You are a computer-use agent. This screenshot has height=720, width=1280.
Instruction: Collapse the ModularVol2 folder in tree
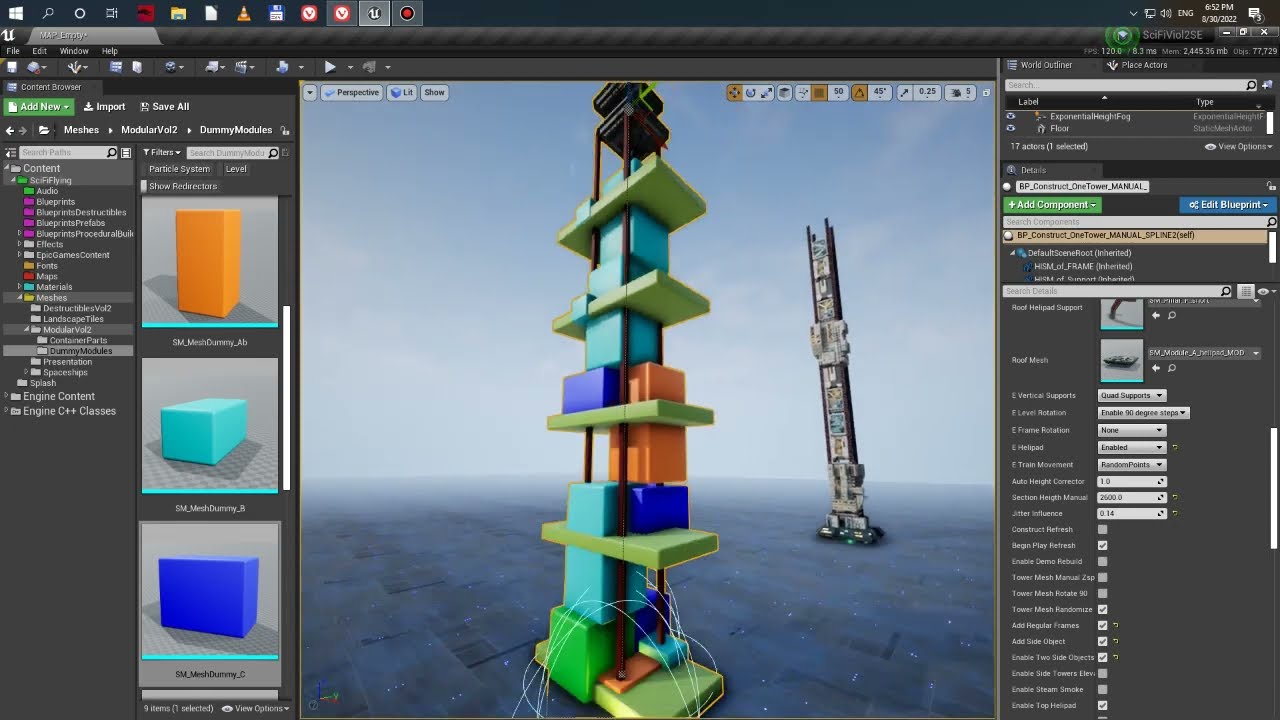pyautogui.click(x=28, y=330)
